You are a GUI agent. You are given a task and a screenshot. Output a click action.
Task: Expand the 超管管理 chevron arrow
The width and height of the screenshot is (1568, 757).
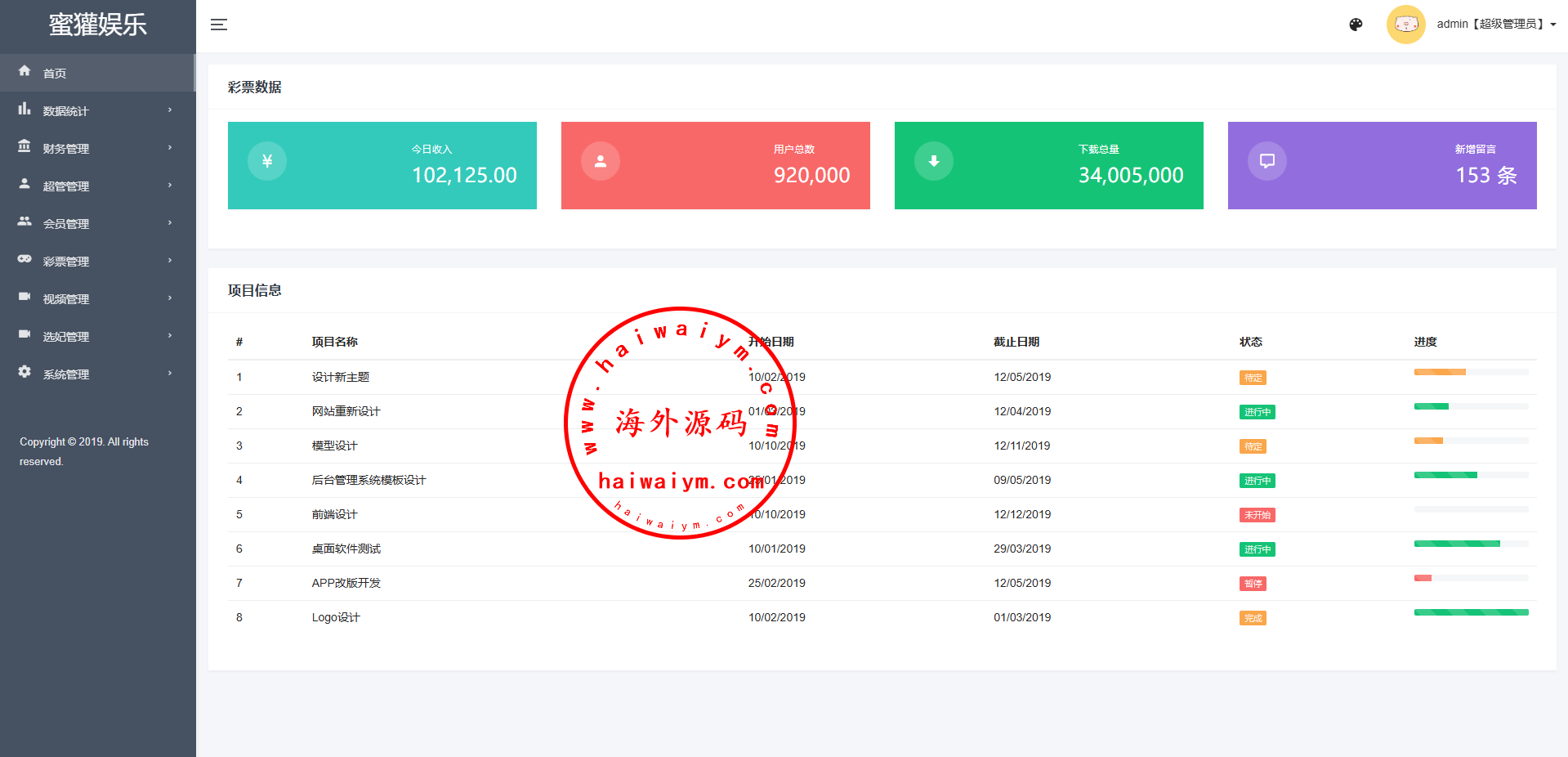click(170, 186)
